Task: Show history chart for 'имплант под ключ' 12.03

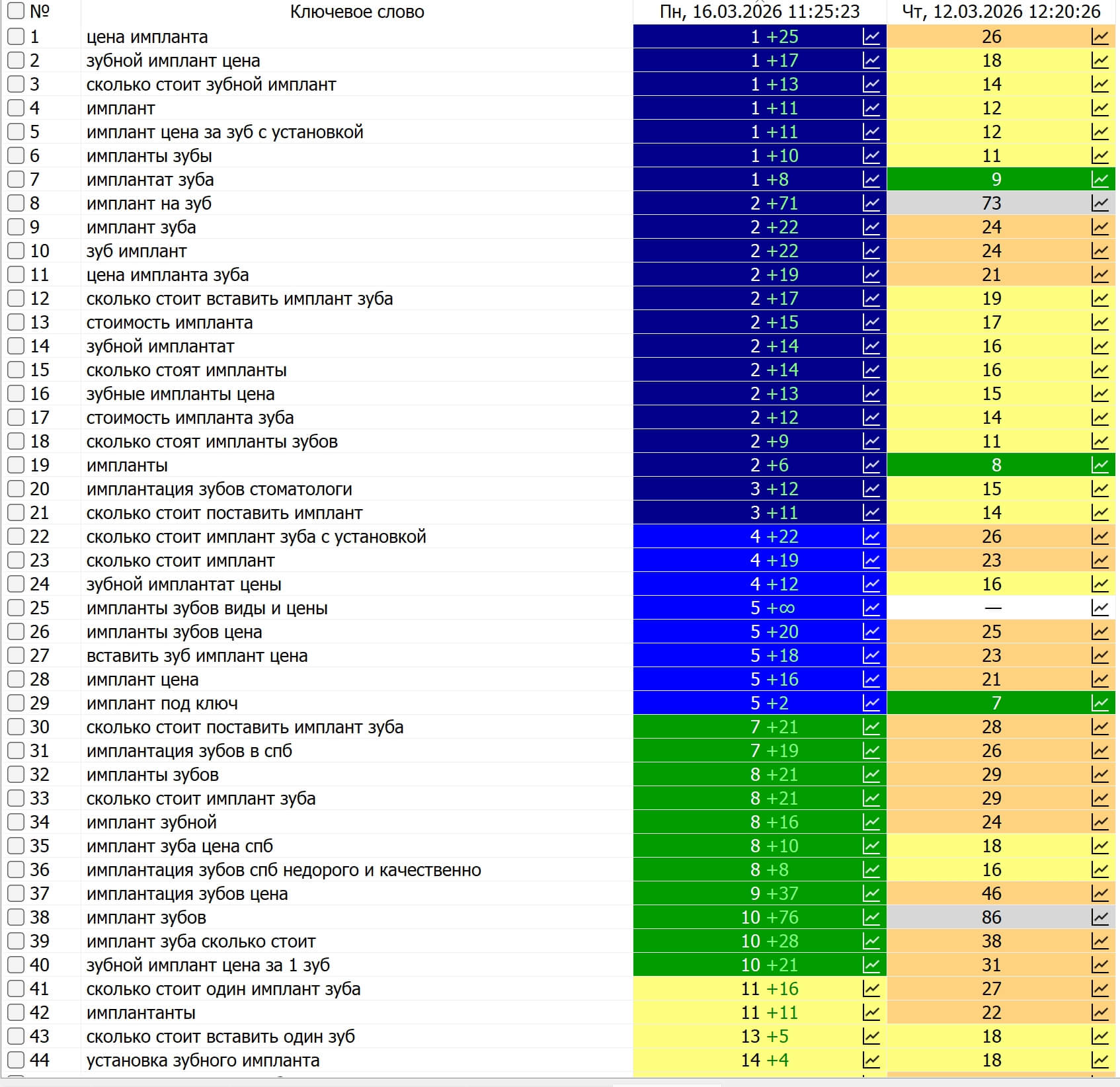Action: tap(1100, 704)
